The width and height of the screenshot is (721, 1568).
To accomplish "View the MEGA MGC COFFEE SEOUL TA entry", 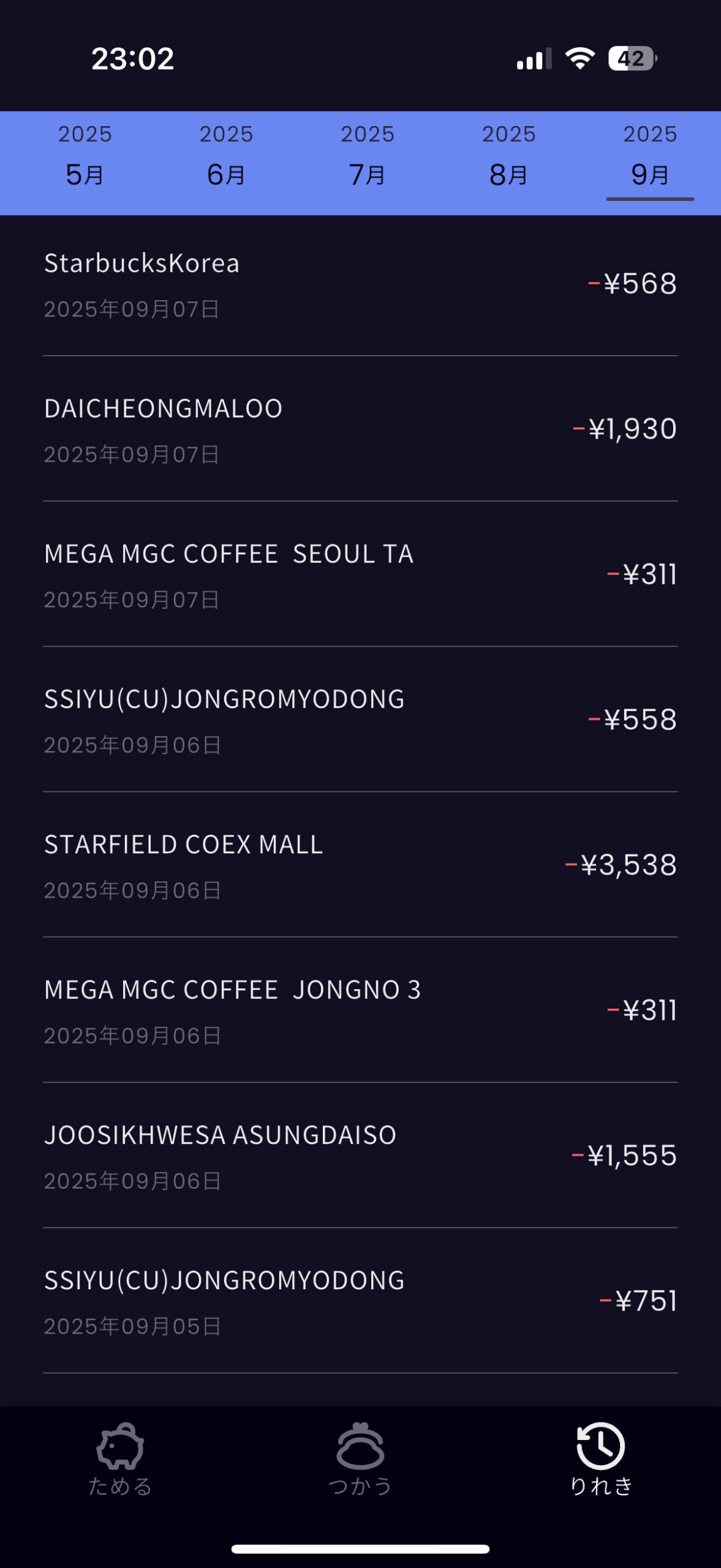I will (360, 575).
